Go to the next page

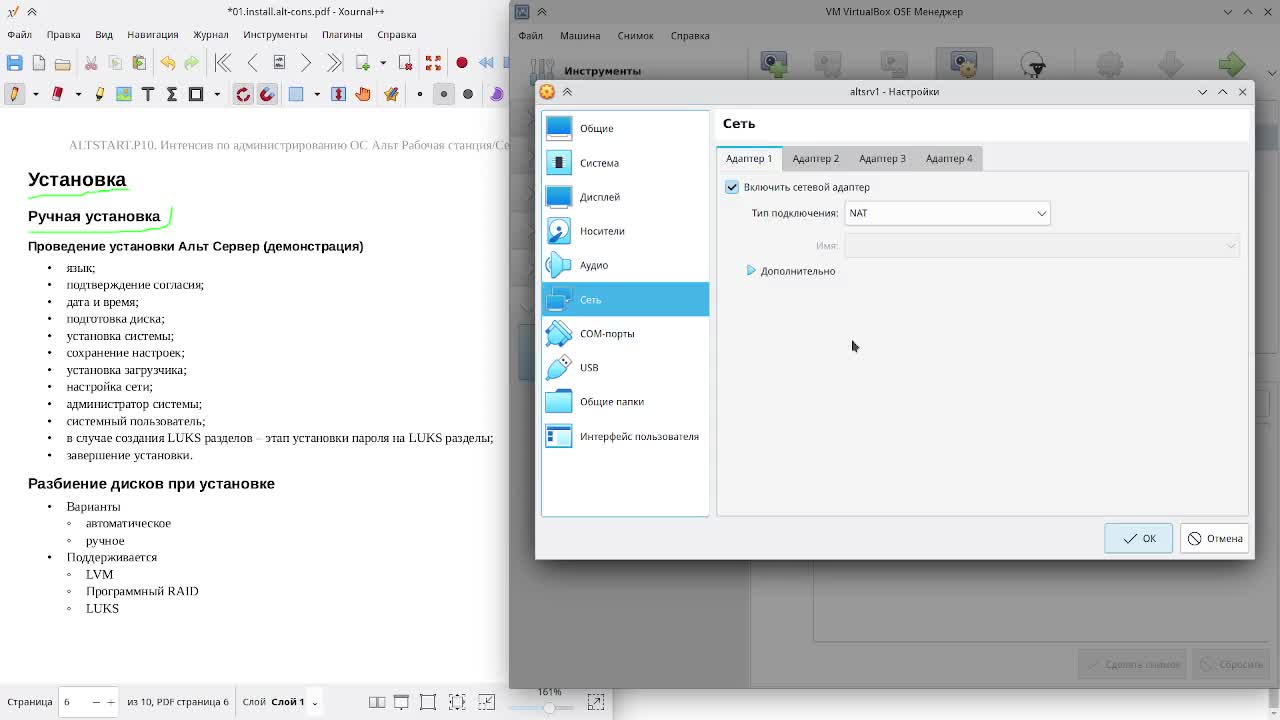306,63
